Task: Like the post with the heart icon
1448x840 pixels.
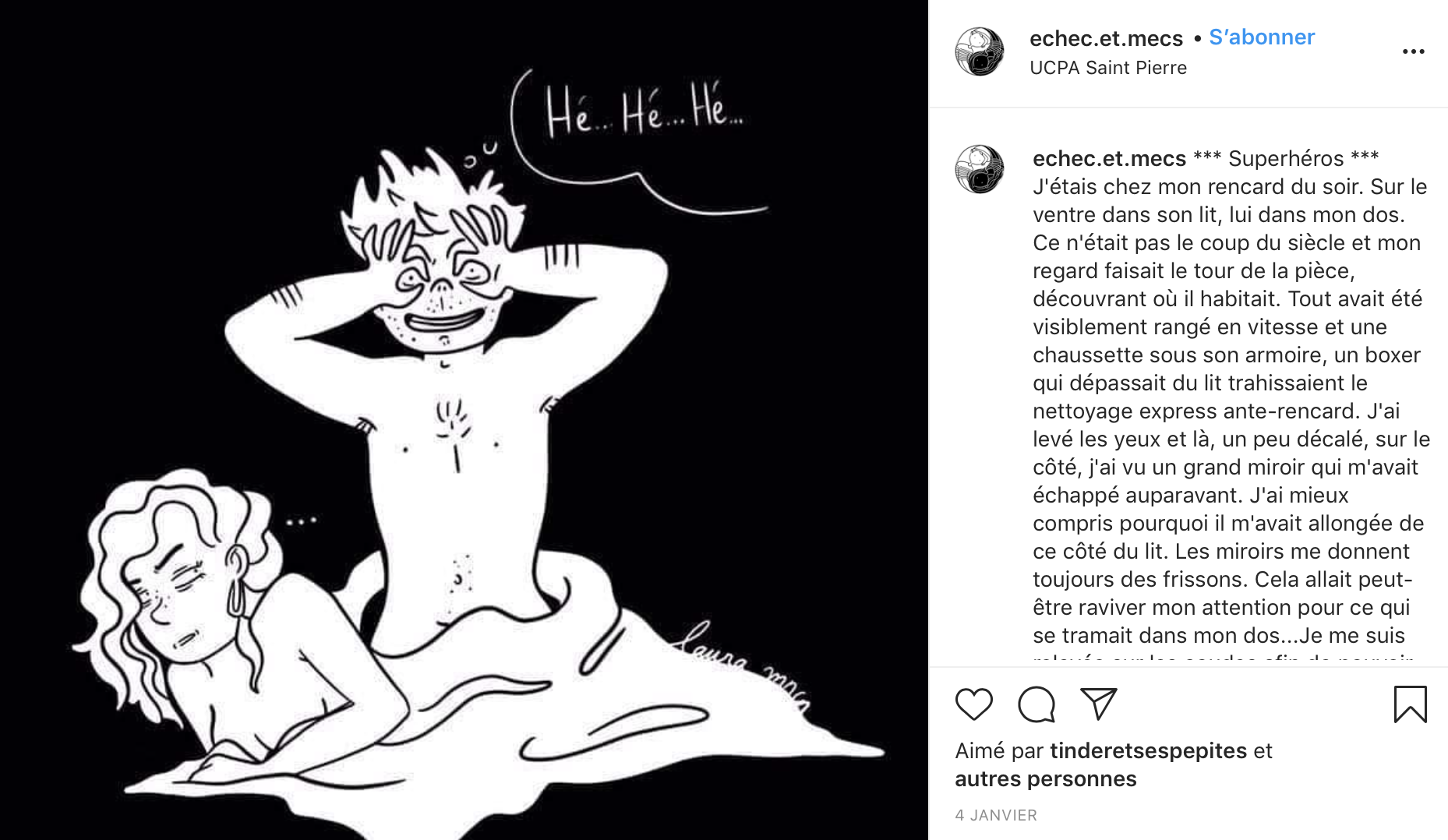Action: click(973, 704)
